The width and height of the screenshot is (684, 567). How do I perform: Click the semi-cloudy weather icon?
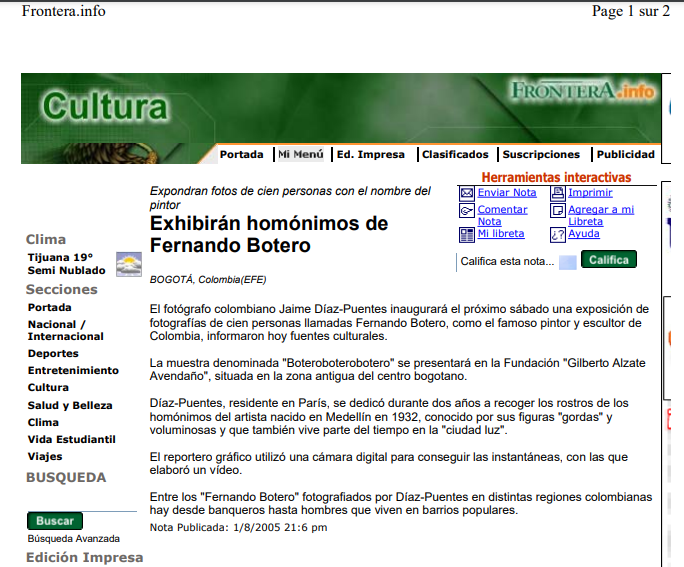[129, 264]
